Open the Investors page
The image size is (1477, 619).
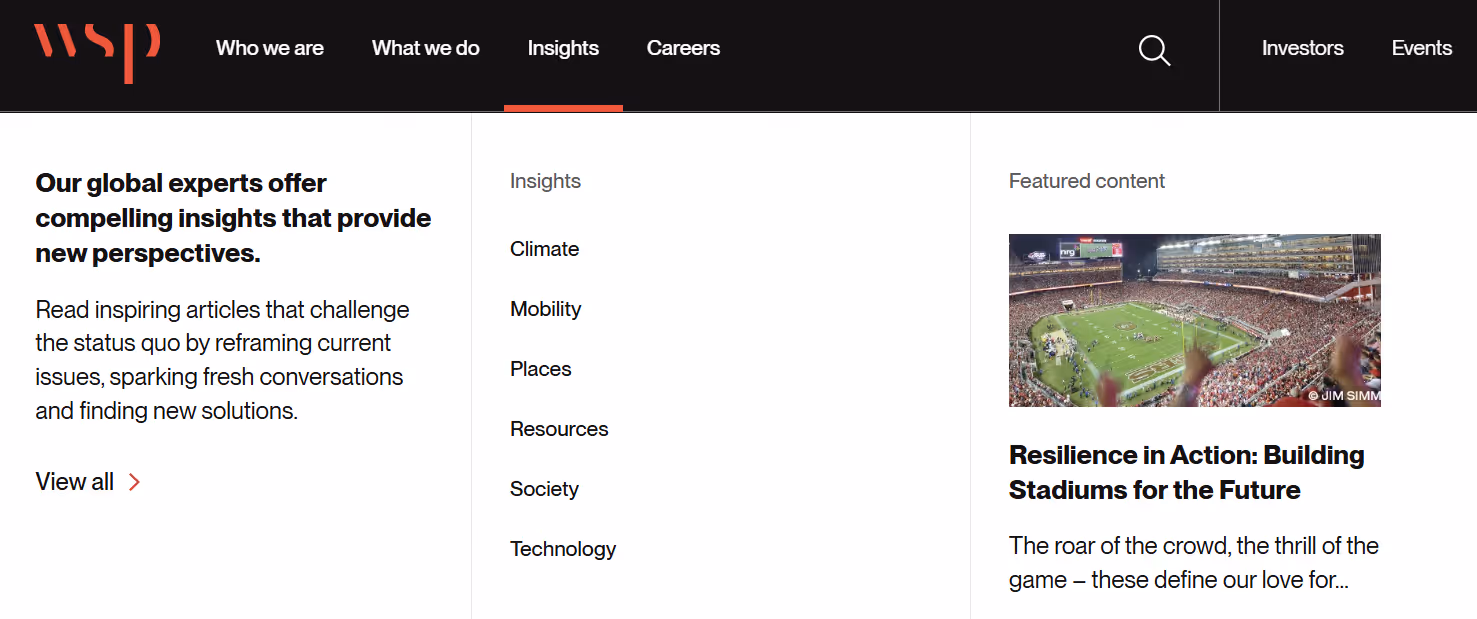pyautogui.click(x=1302, y=47)
